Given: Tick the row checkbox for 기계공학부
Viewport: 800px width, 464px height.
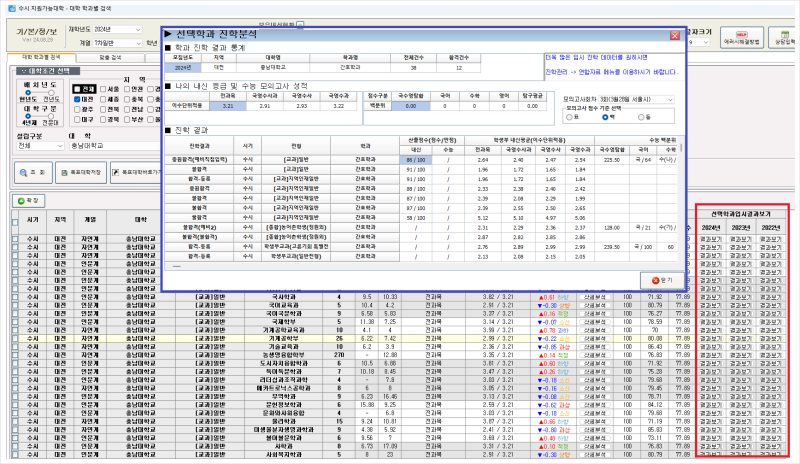Looking at the screenshot, I should pyautogui.click(x=15, y=338).
